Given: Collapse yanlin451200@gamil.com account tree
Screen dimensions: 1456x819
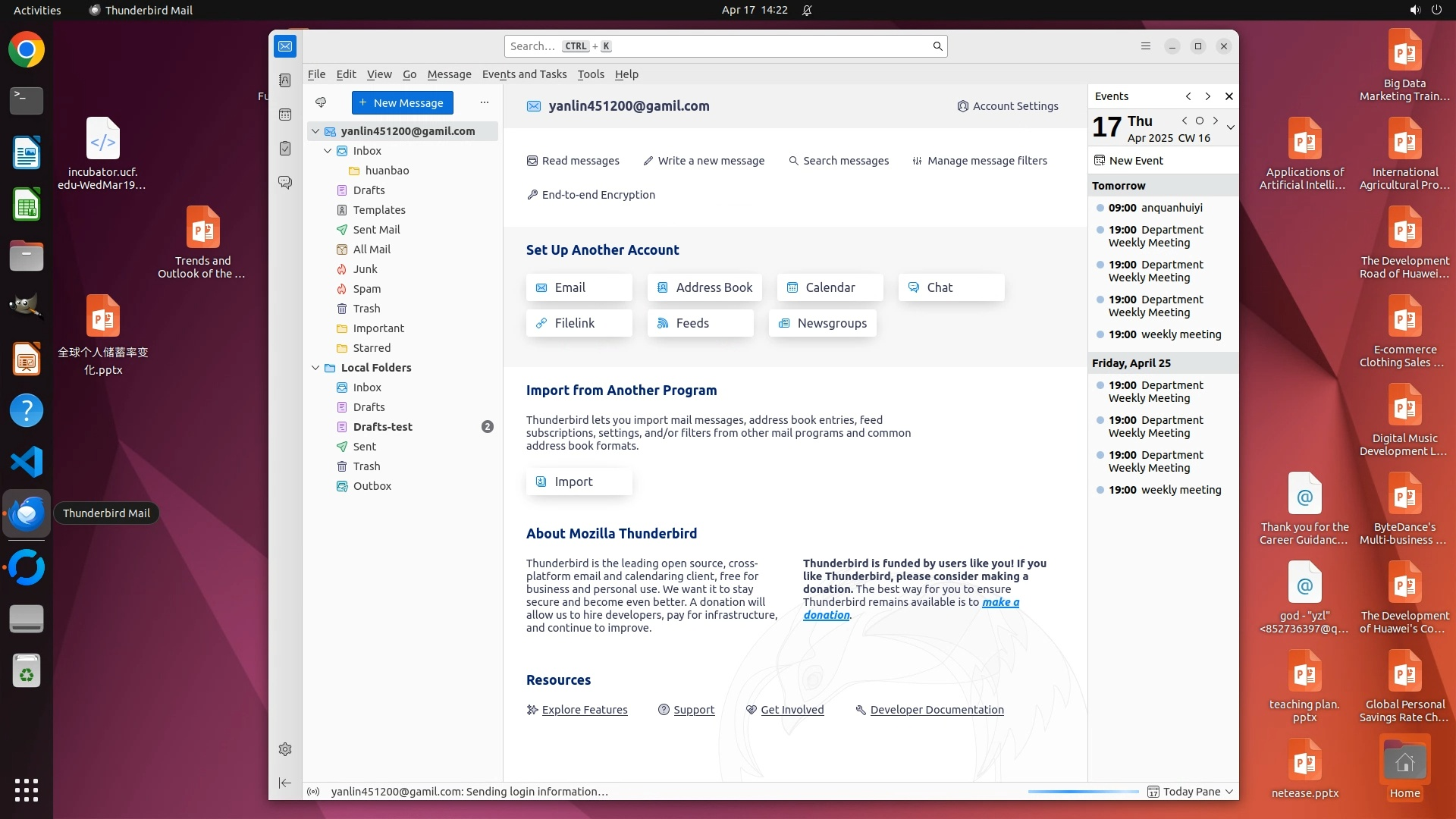Looking at the screenshot, I should pos(315,131).
